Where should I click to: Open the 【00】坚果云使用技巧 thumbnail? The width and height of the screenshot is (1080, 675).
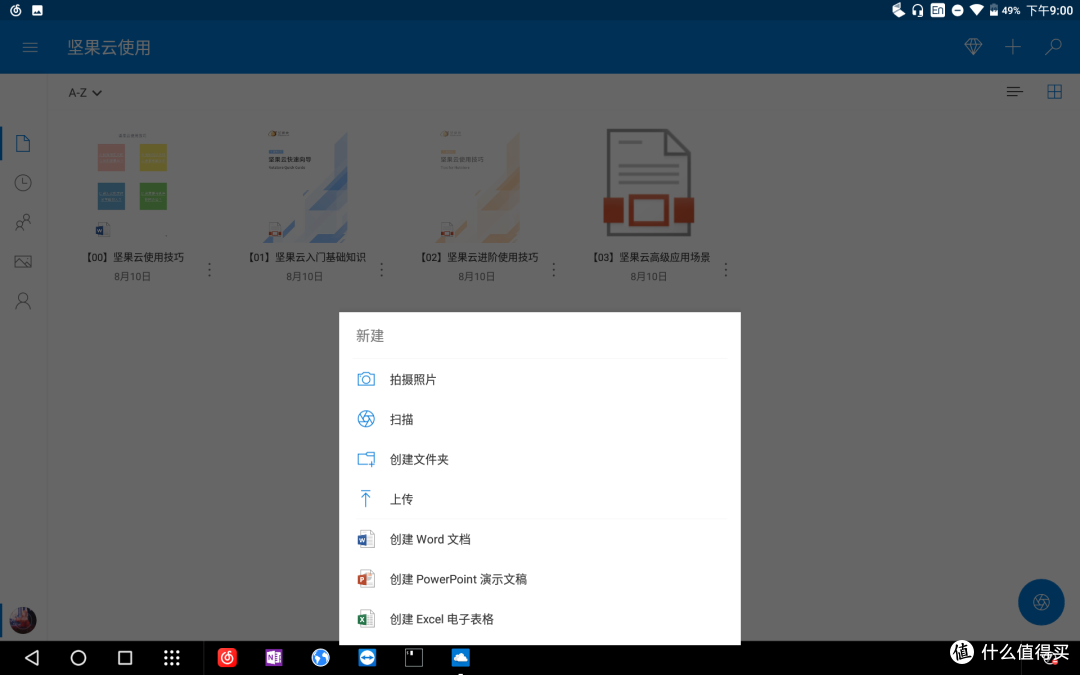[132, 186]
